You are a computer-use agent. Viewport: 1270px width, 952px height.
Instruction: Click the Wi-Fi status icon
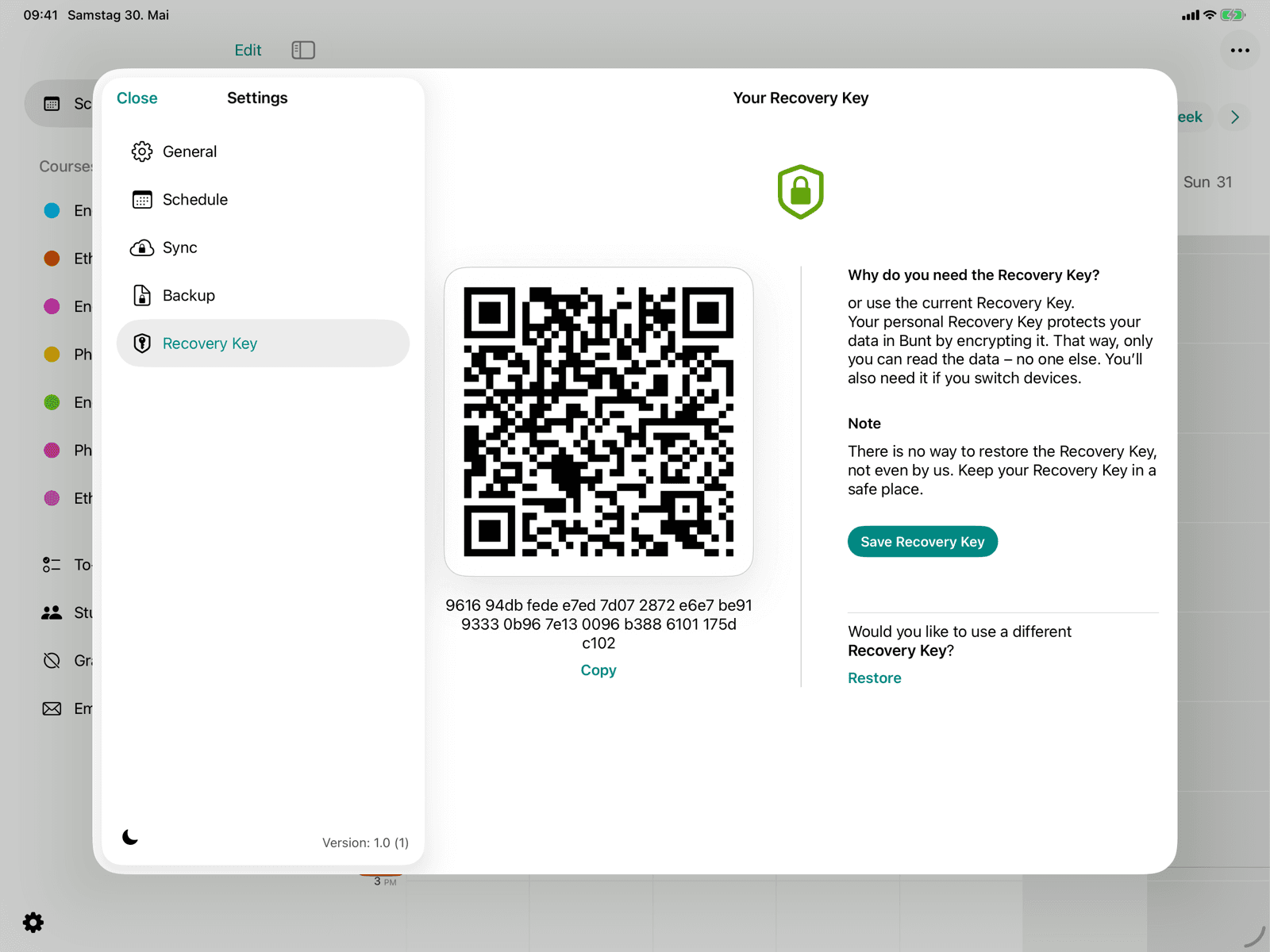[1210, 15]
